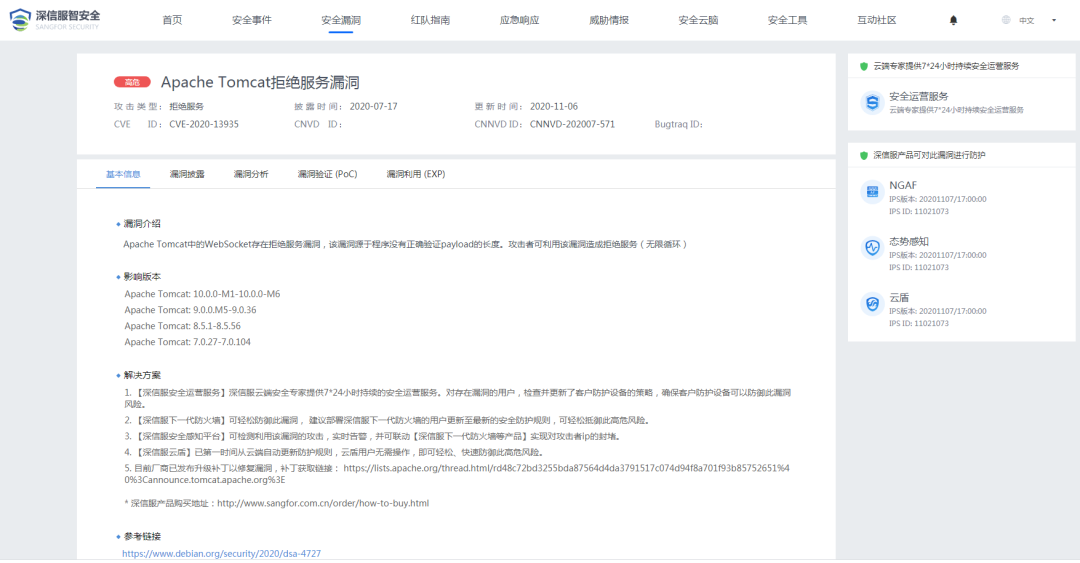The width and height of the screenshot is (1080, 563).
Task: Click the NGAF product icon
Action: click(x=872, y=192)
